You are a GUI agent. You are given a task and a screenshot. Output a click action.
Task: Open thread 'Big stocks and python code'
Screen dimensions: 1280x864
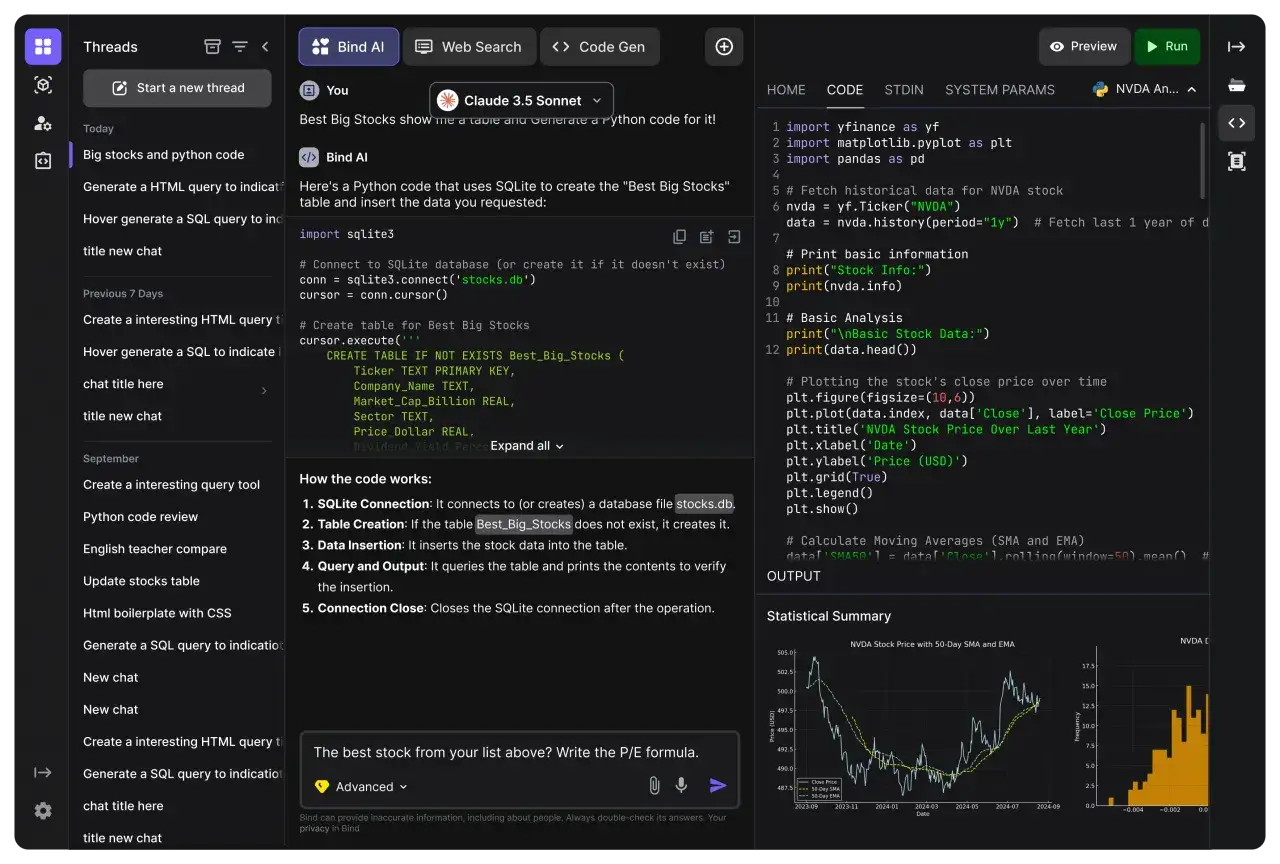(164, 155)
